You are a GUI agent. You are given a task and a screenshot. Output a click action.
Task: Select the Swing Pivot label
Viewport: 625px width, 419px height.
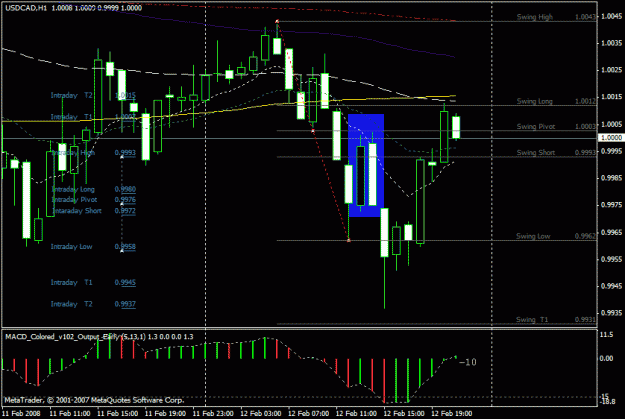pos(536,126)
